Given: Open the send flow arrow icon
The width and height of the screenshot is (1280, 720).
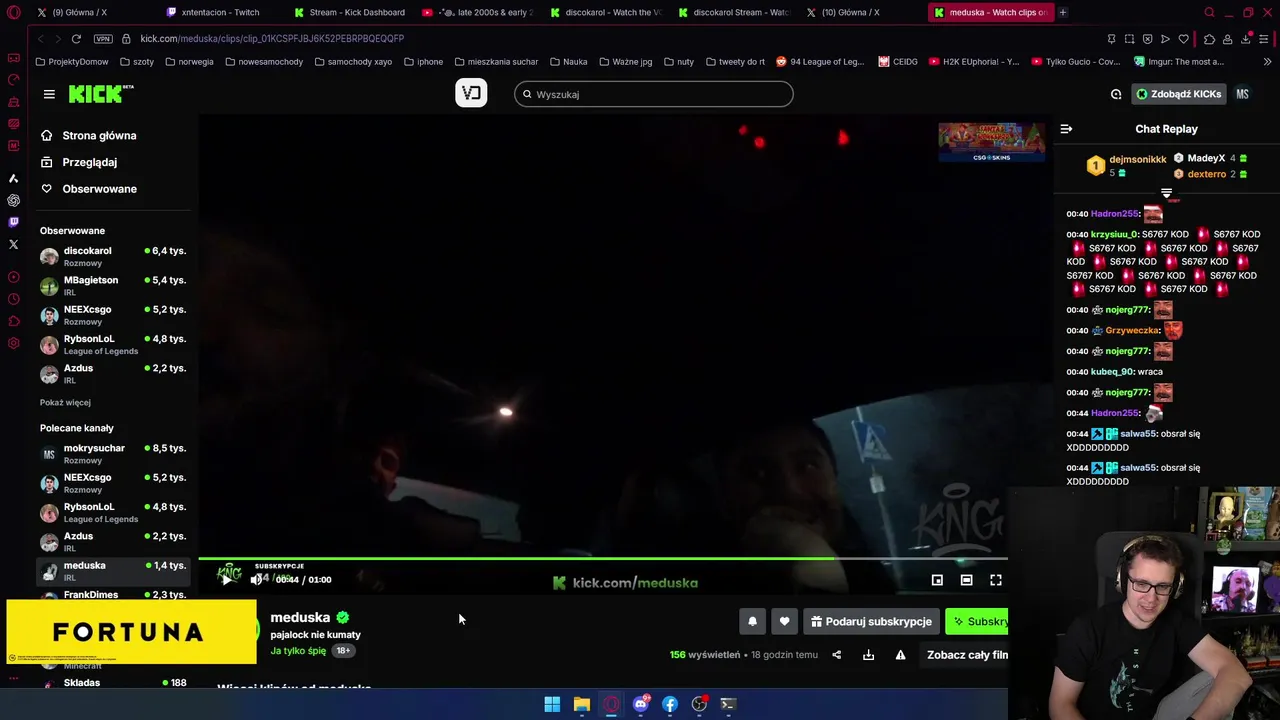Looking at the screenshot, I should pyautogui.click(x=1165, y=39).
